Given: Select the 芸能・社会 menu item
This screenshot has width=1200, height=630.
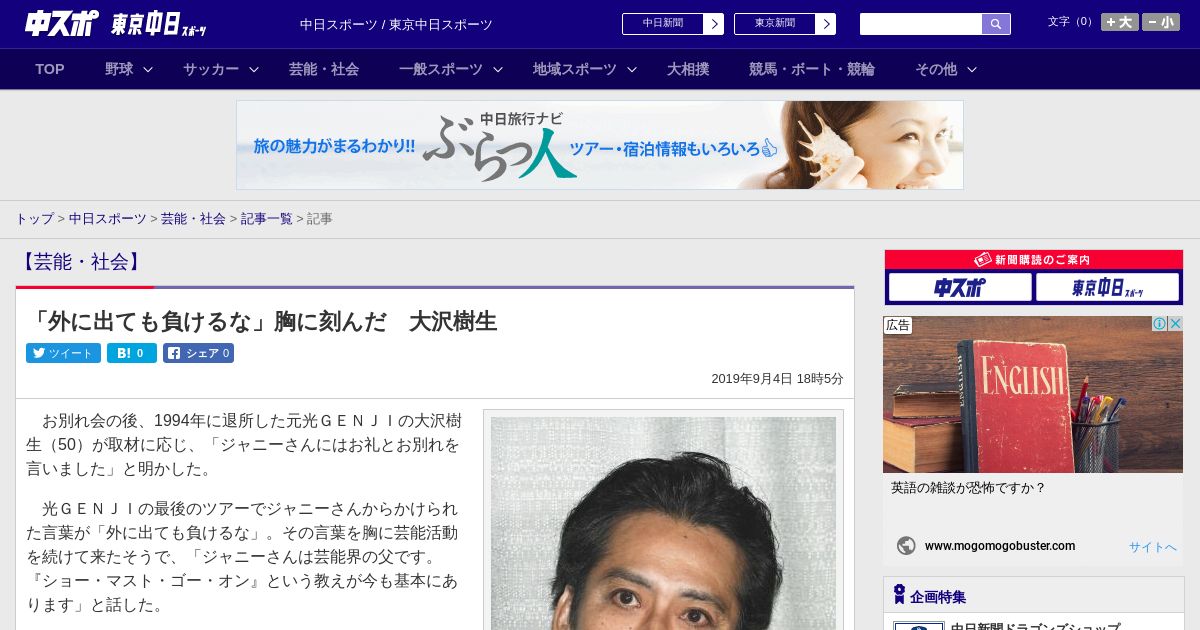Looking at the screenshot, I should [324, 69].
